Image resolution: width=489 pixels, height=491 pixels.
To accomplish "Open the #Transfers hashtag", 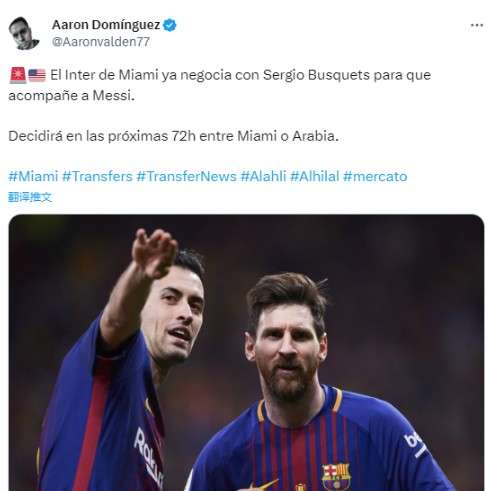I will (x=97, y=176).
